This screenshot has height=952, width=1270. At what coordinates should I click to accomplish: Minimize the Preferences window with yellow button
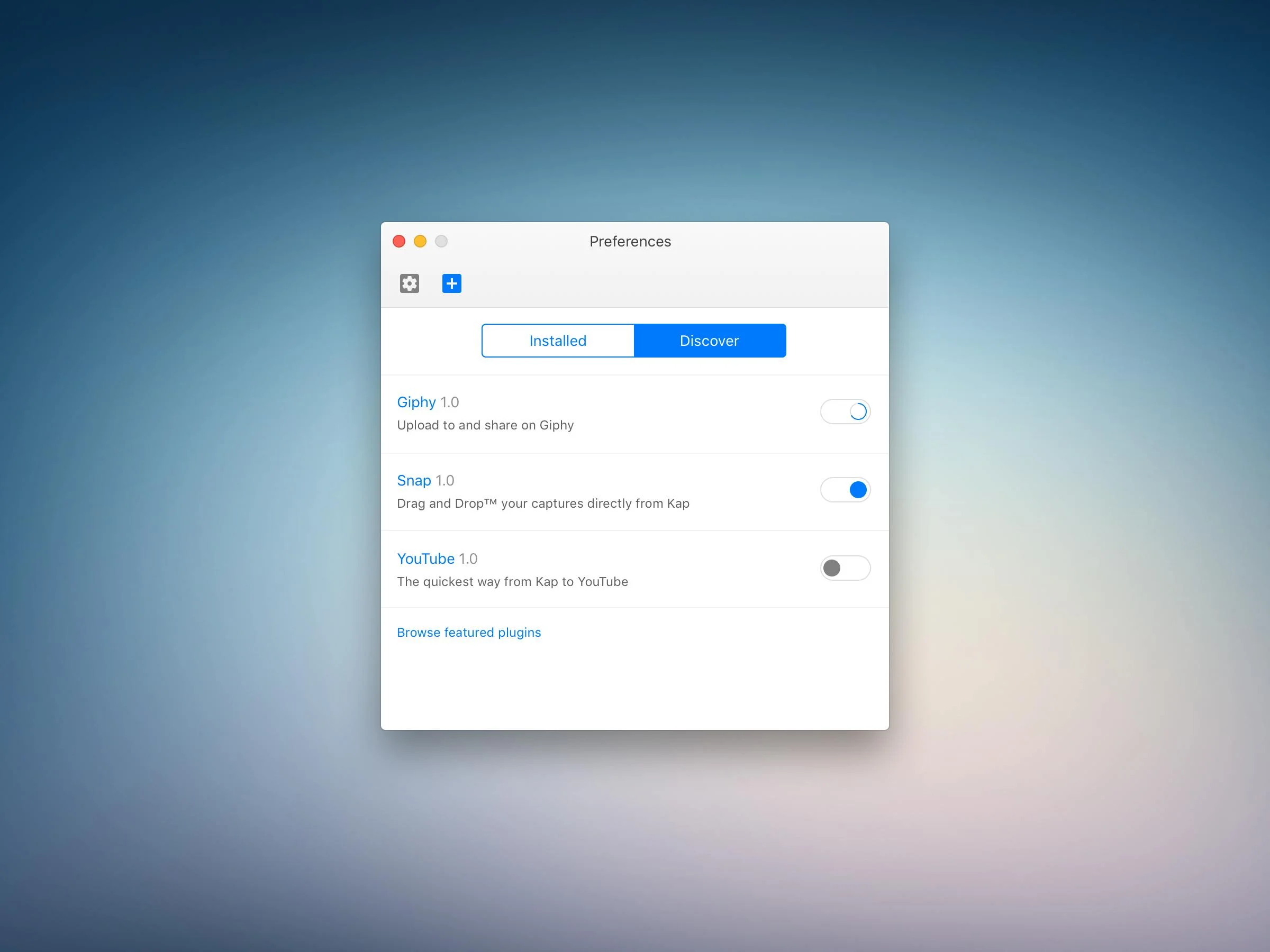(420, 242)
